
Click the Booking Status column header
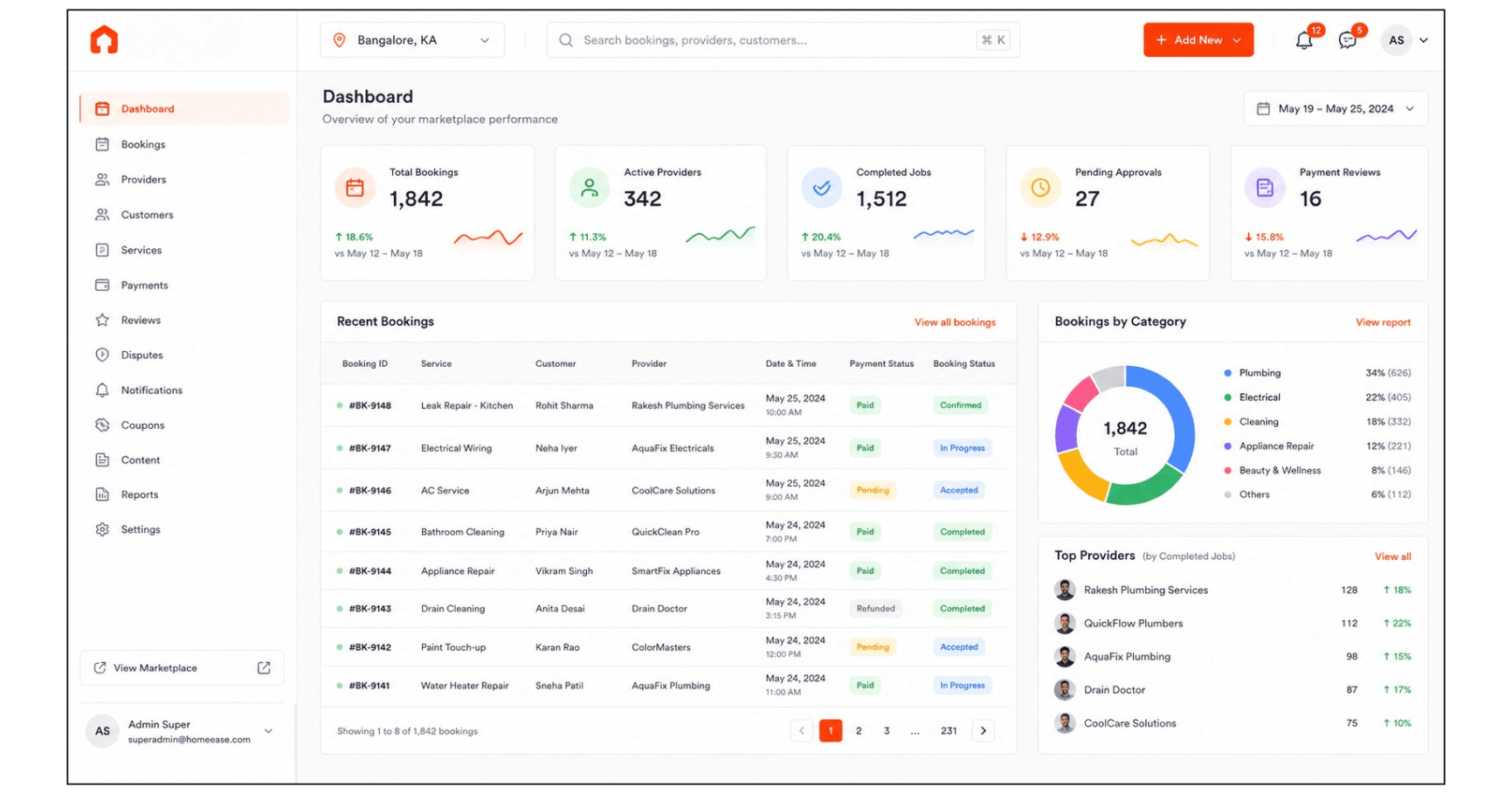[963, 364]
